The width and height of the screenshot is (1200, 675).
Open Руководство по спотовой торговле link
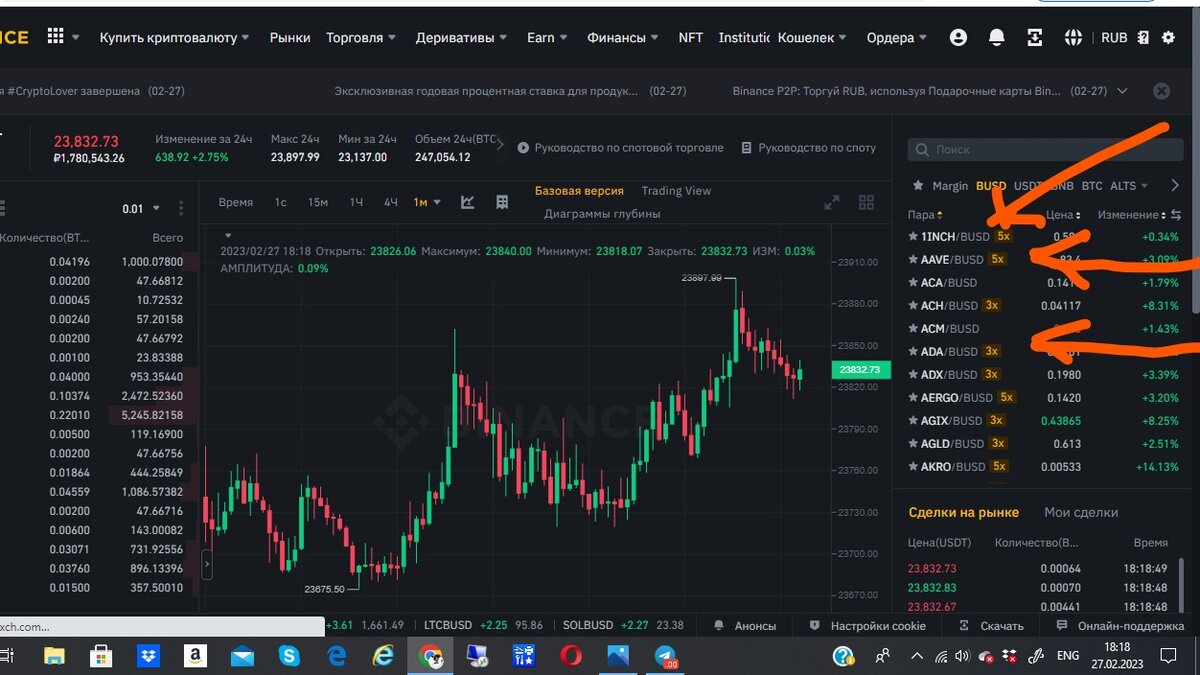(620, 148)
